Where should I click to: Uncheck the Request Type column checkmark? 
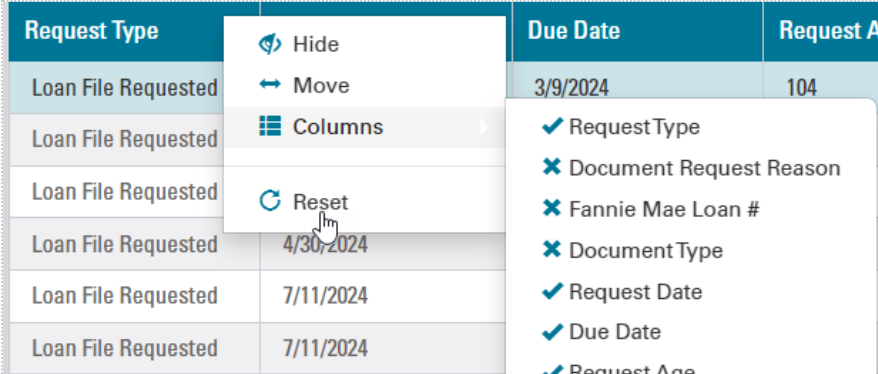(552, 127)
